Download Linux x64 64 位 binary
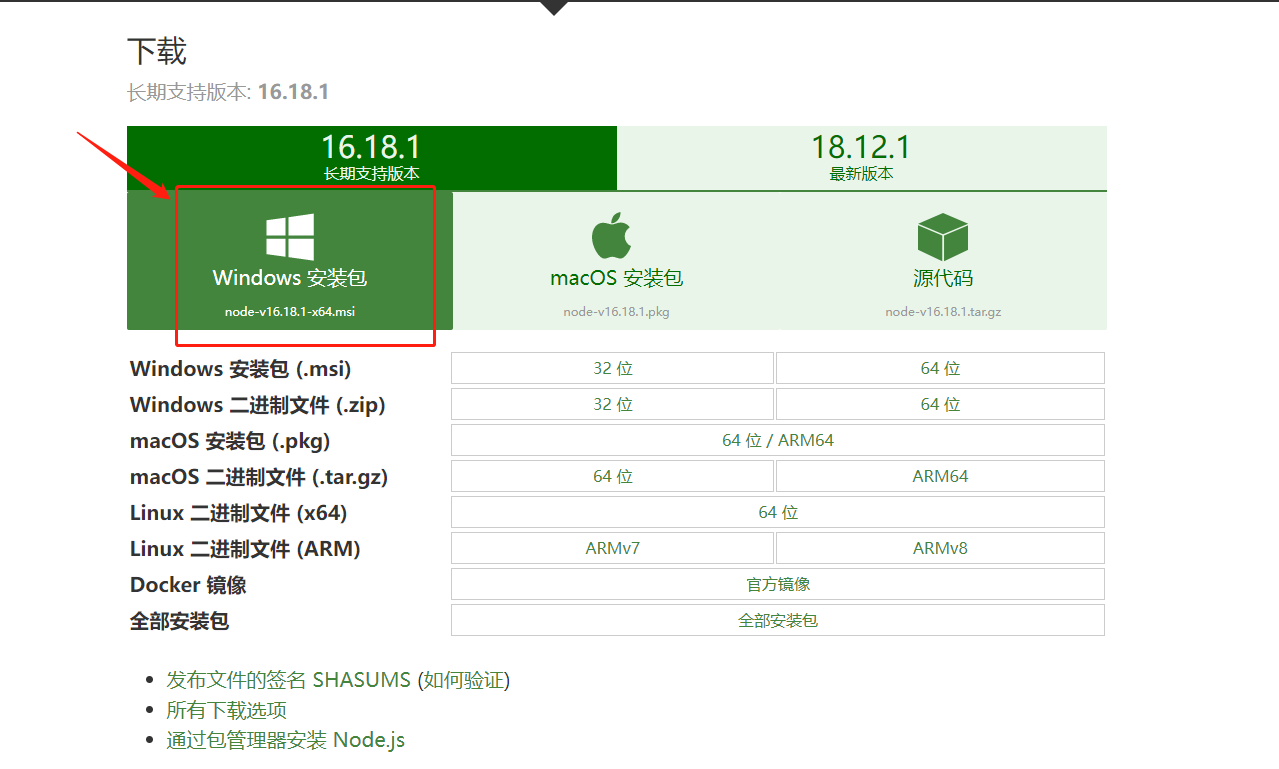1279x769 pixels. [x=778, y=512]
